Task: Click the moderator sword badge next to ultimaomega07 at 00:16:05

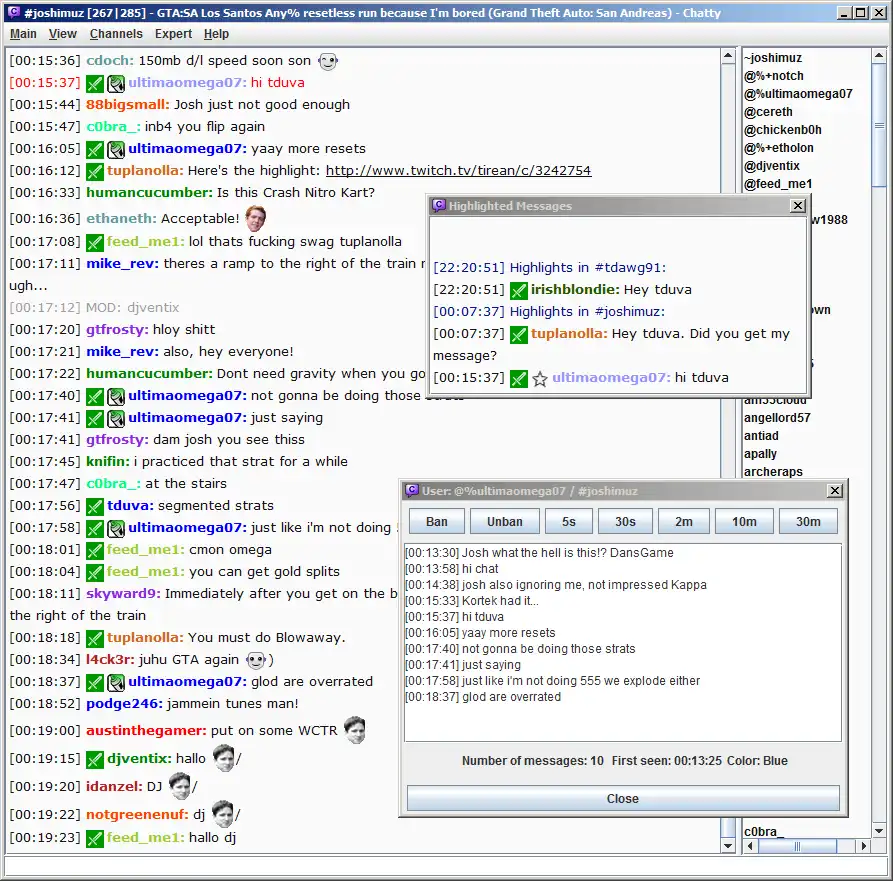Action: coord(116,150)
